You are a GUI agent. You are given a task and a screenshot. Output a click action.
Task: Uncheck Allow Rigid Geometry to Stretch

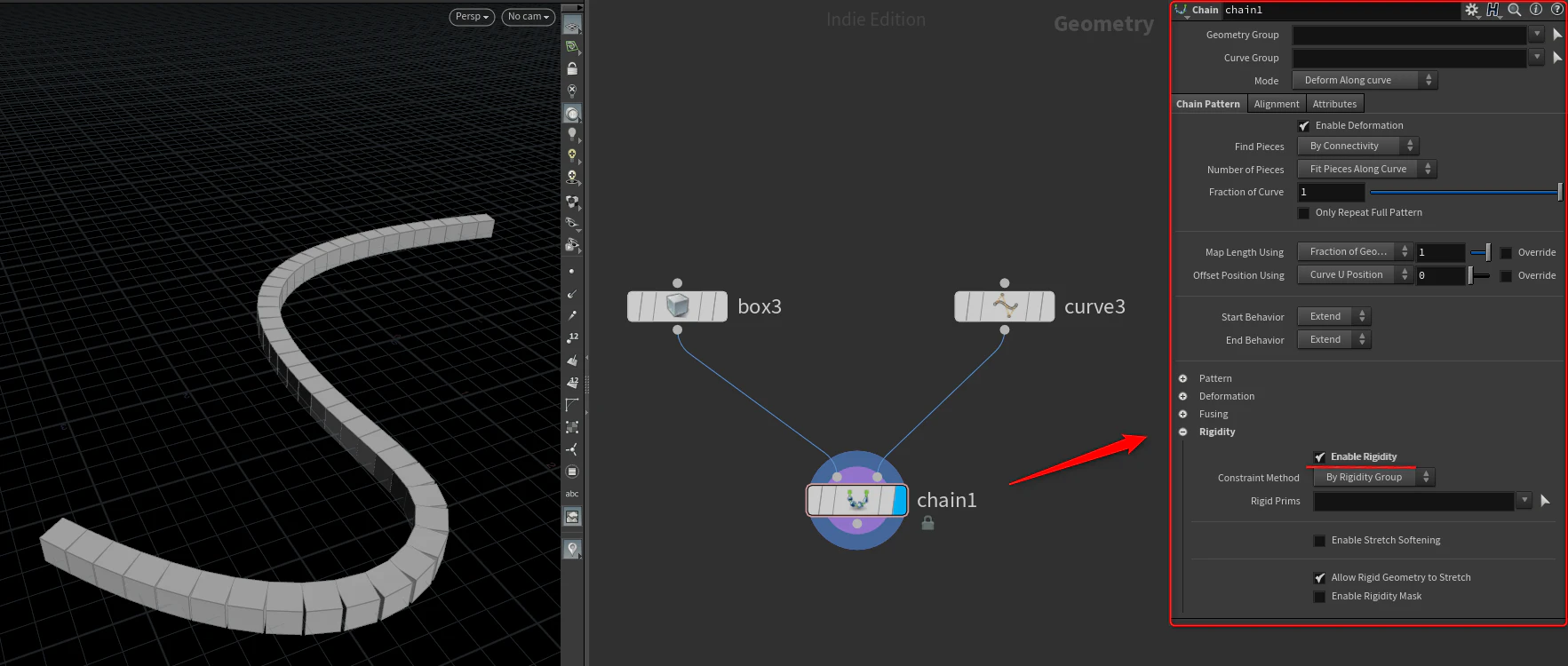[x=1320, y=578]
